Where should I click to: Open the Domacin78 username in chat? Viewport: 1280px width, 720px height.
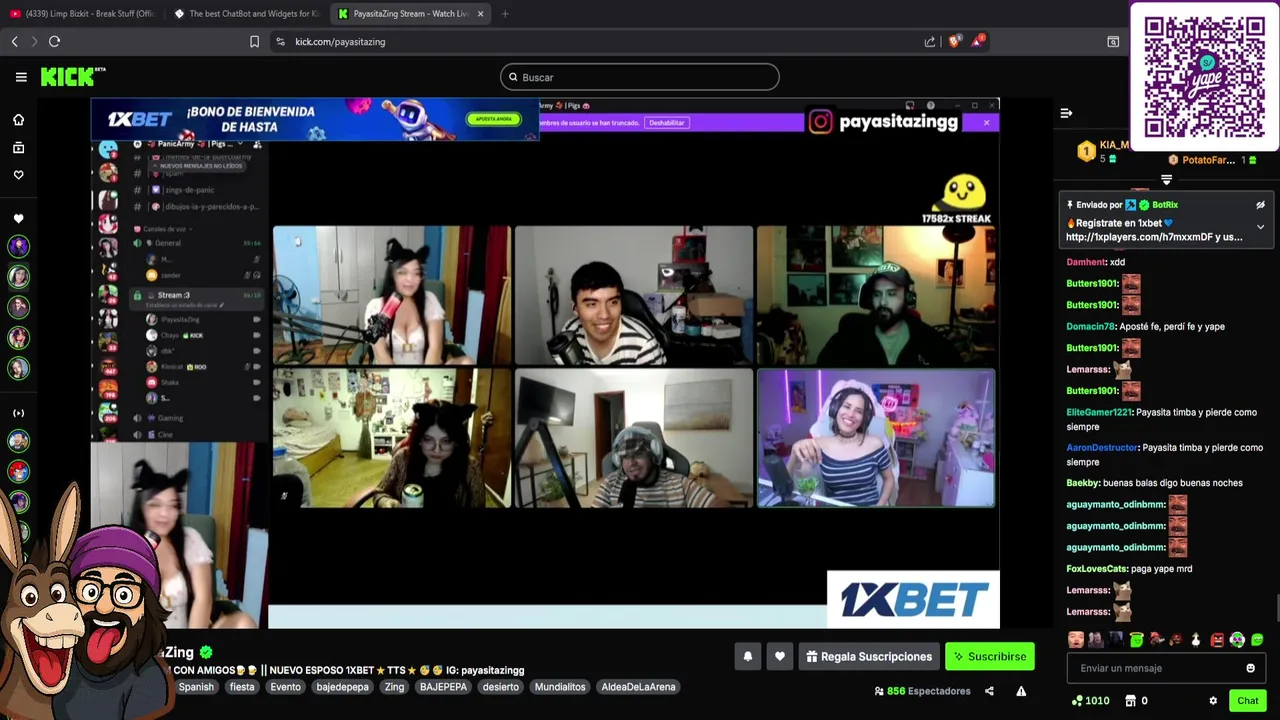pos(1090,327)
